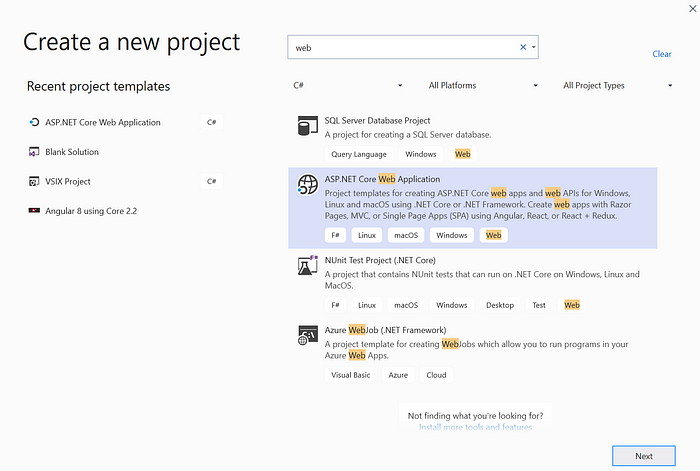Select ASP.NET Core Web Application result title
Viewport: 700px width, 471px height.
click(382, 179)
